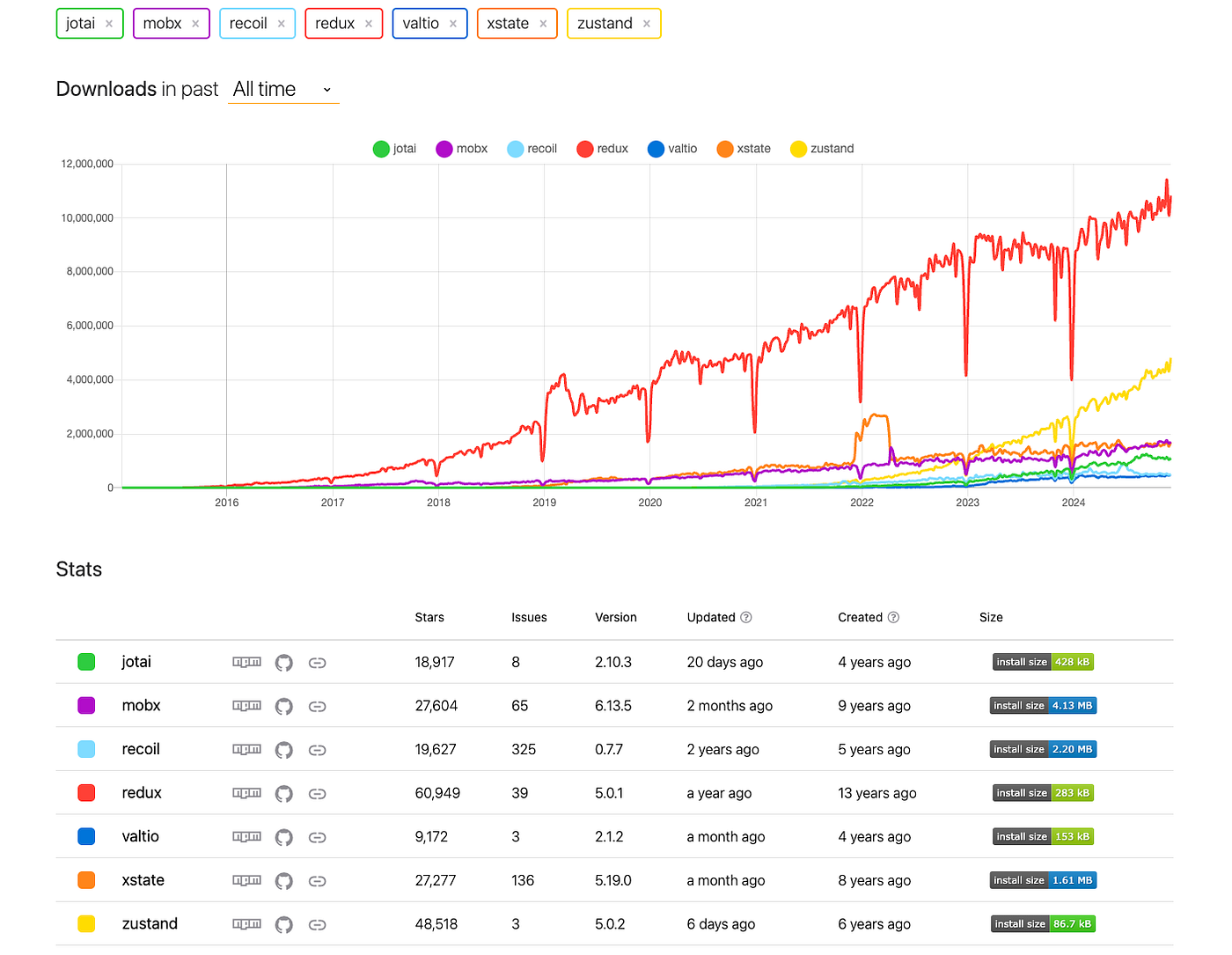
Task: Toggle mobx series in chart legend
Action: (461, 149)
